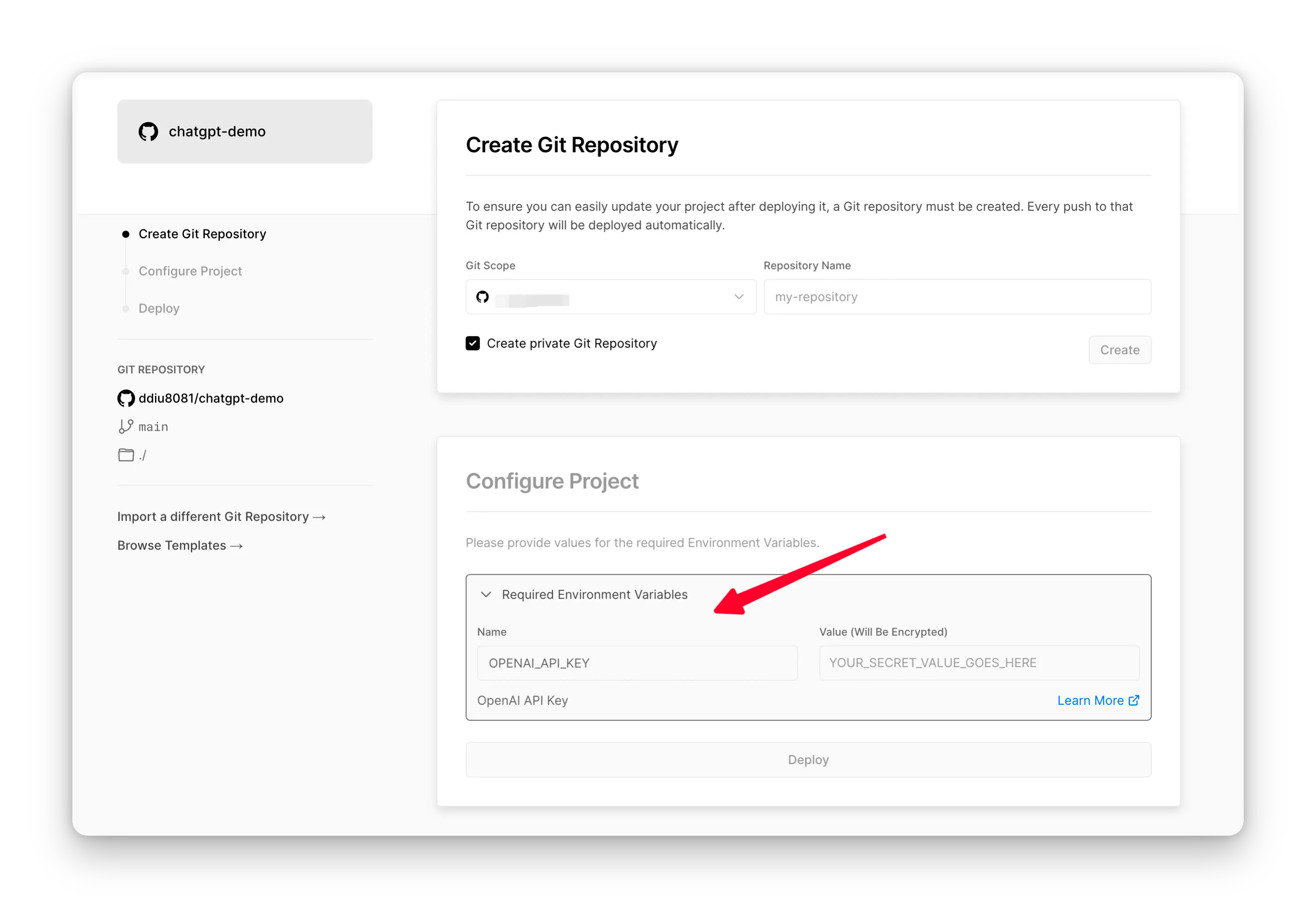Click GitHub icon next to ddiu8081/chatgpt-demo
This screenshot has height=908, width=1316.
[126, 398]
